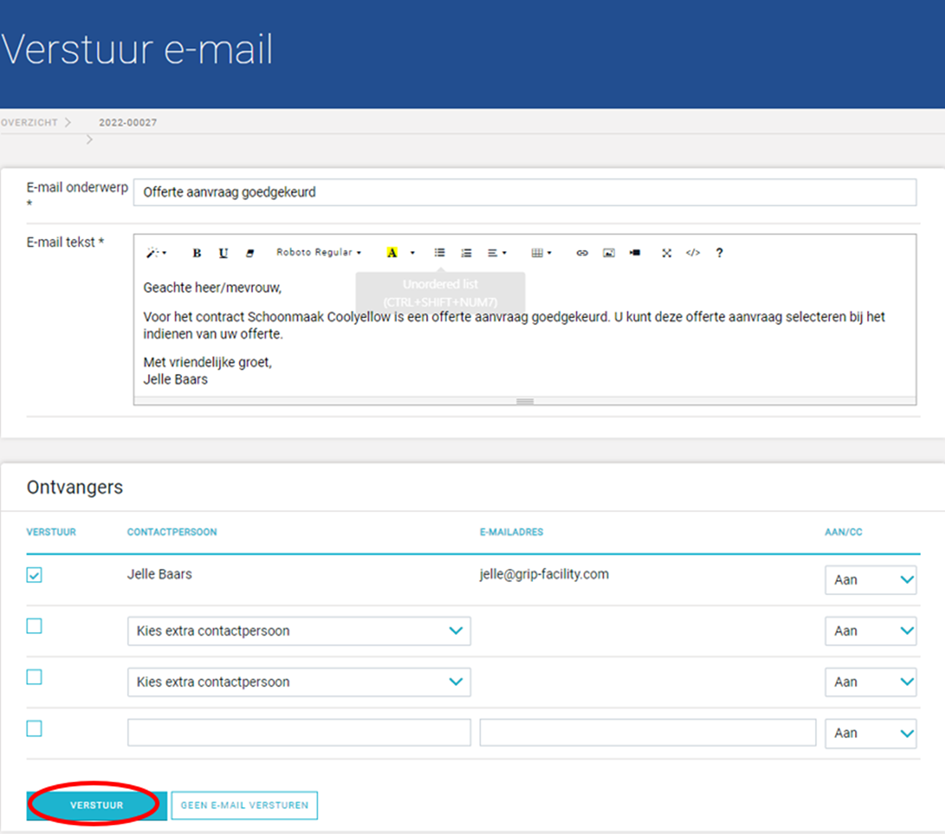
Task: Click the line 'Geachte heer/mevrouw,'
Action: (212, 288)
